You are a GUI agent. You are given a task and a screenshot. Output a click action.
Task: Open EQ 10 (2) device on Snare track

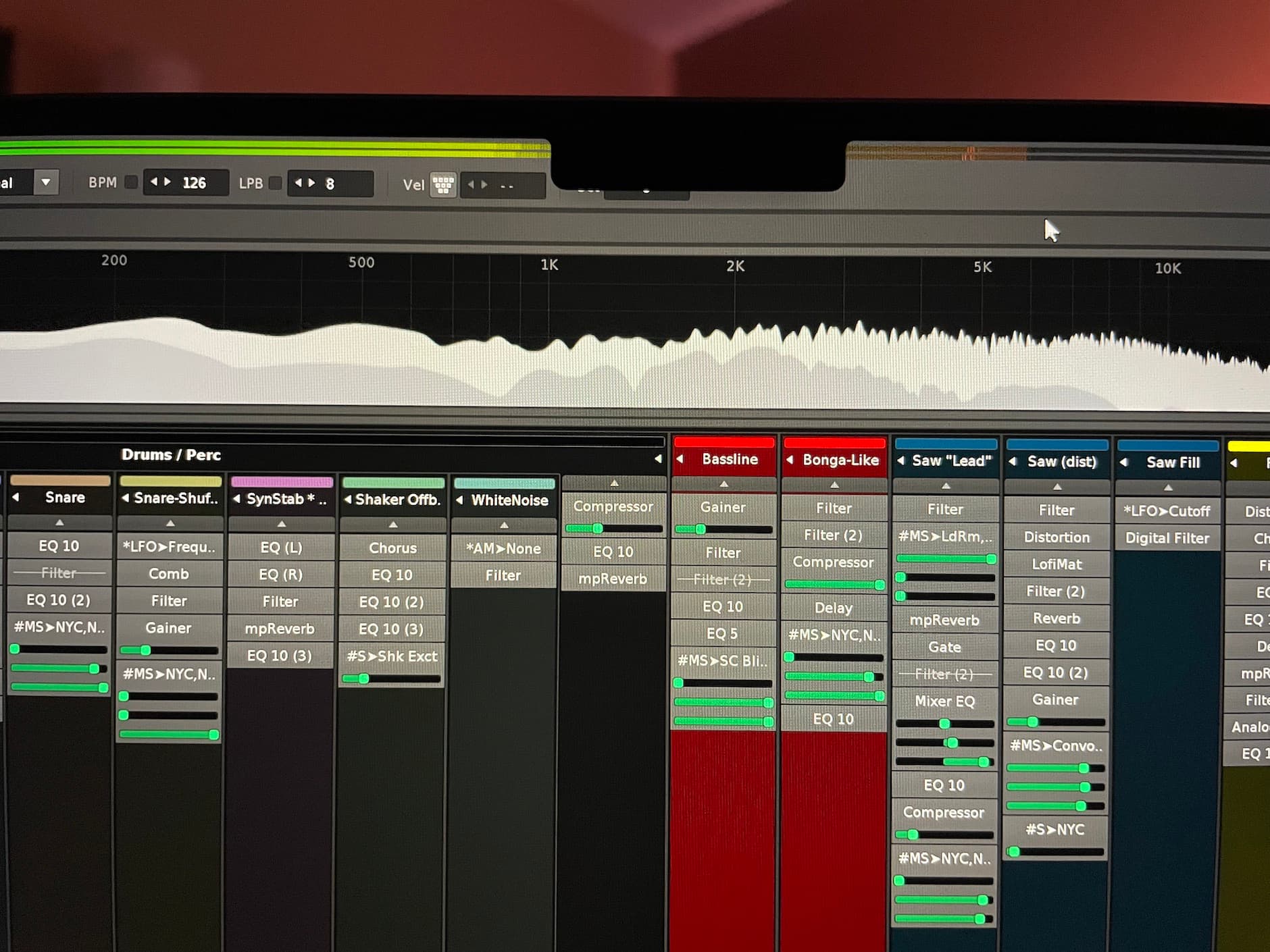tap(59, 600)
